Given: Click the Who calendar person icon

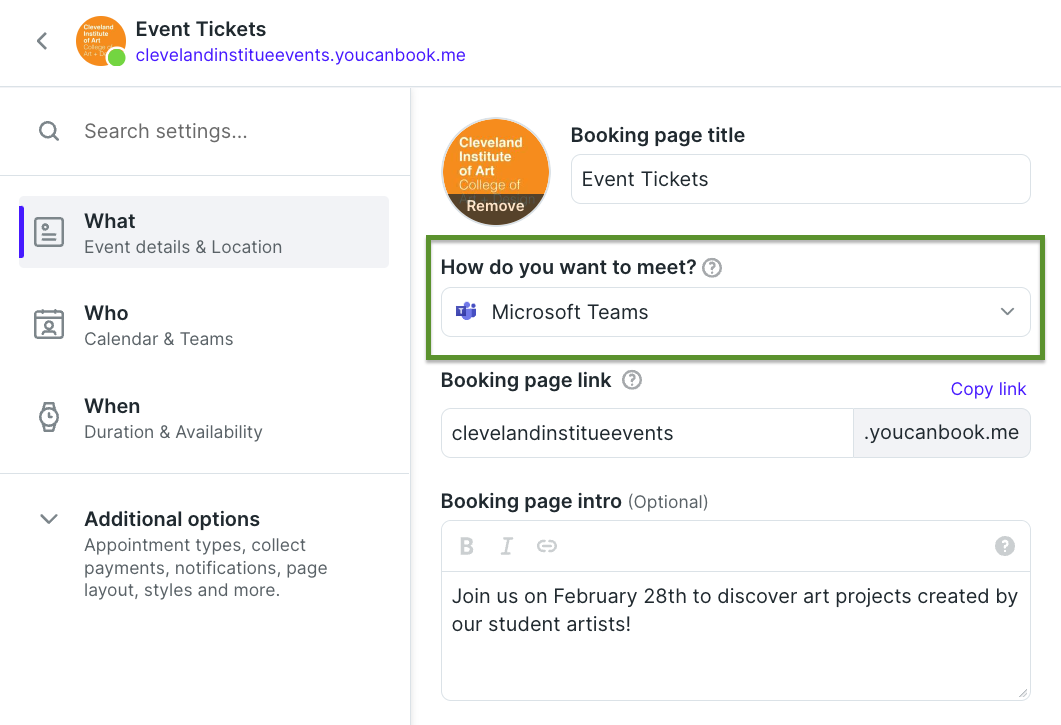Looking at the screenshot, I should pyautogui.click(x=49, y=324).
